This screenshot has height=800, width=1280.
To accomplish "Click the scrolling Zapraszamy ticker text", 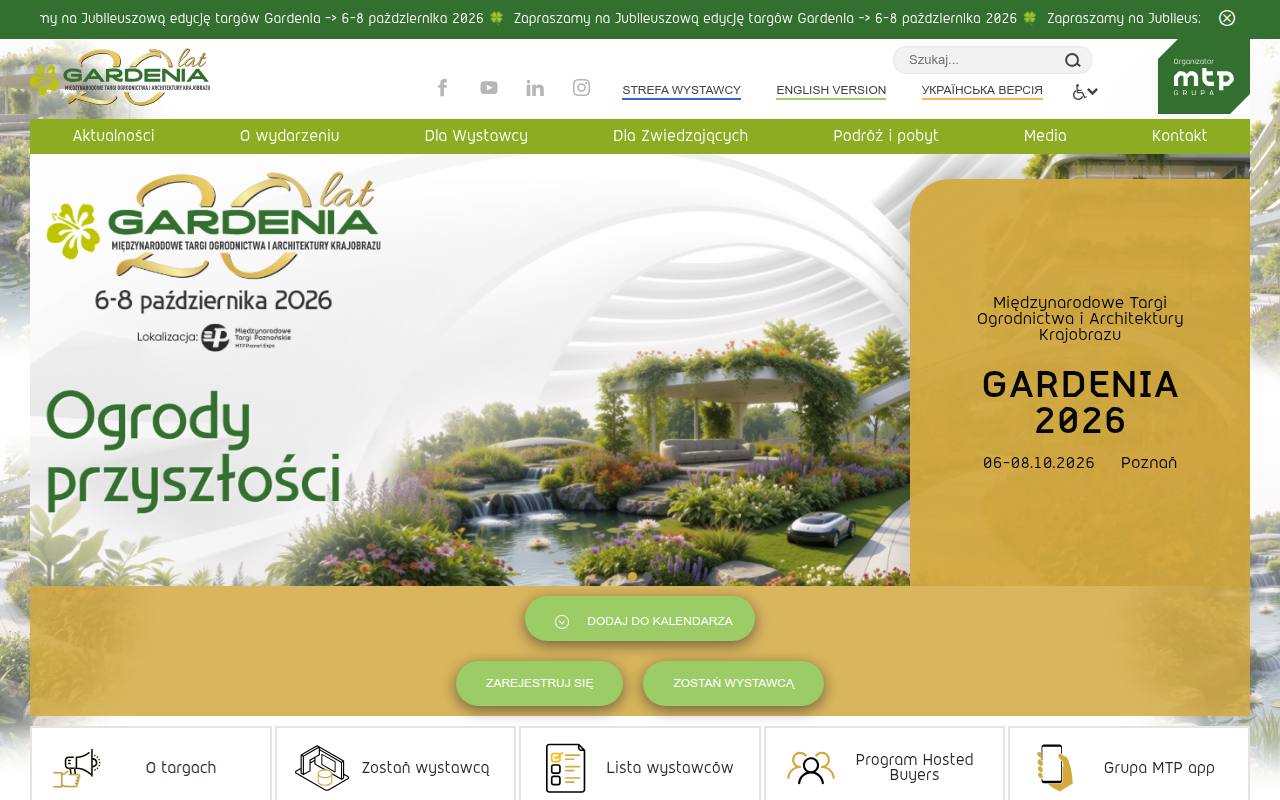I will pos(620,19).
